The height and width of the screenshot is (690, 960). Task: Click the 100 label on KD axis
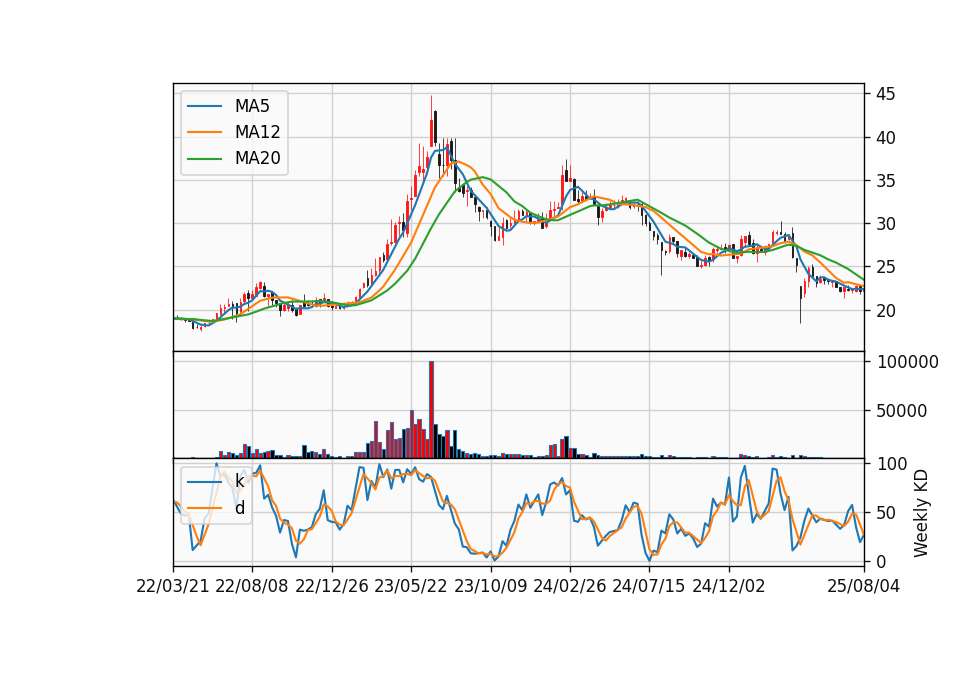click(891, 464)
